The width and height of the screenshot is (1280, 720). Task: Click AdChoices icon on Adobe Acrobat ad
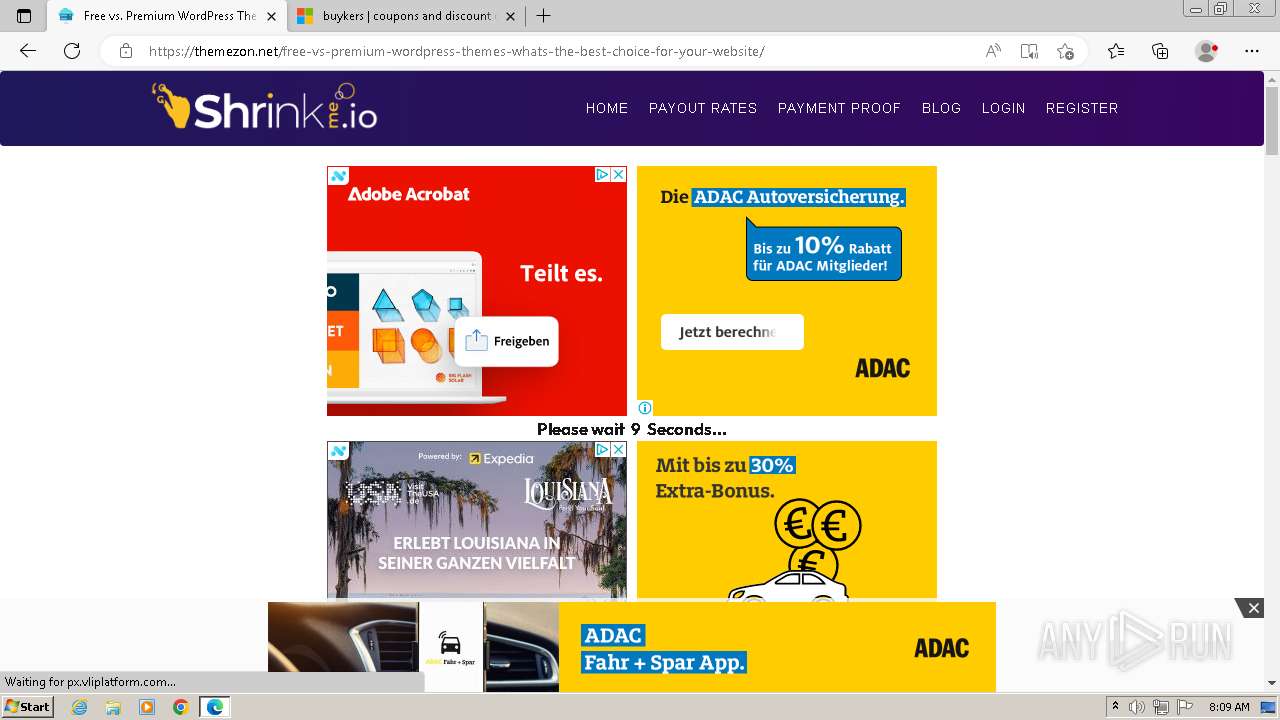pos(602,175)
